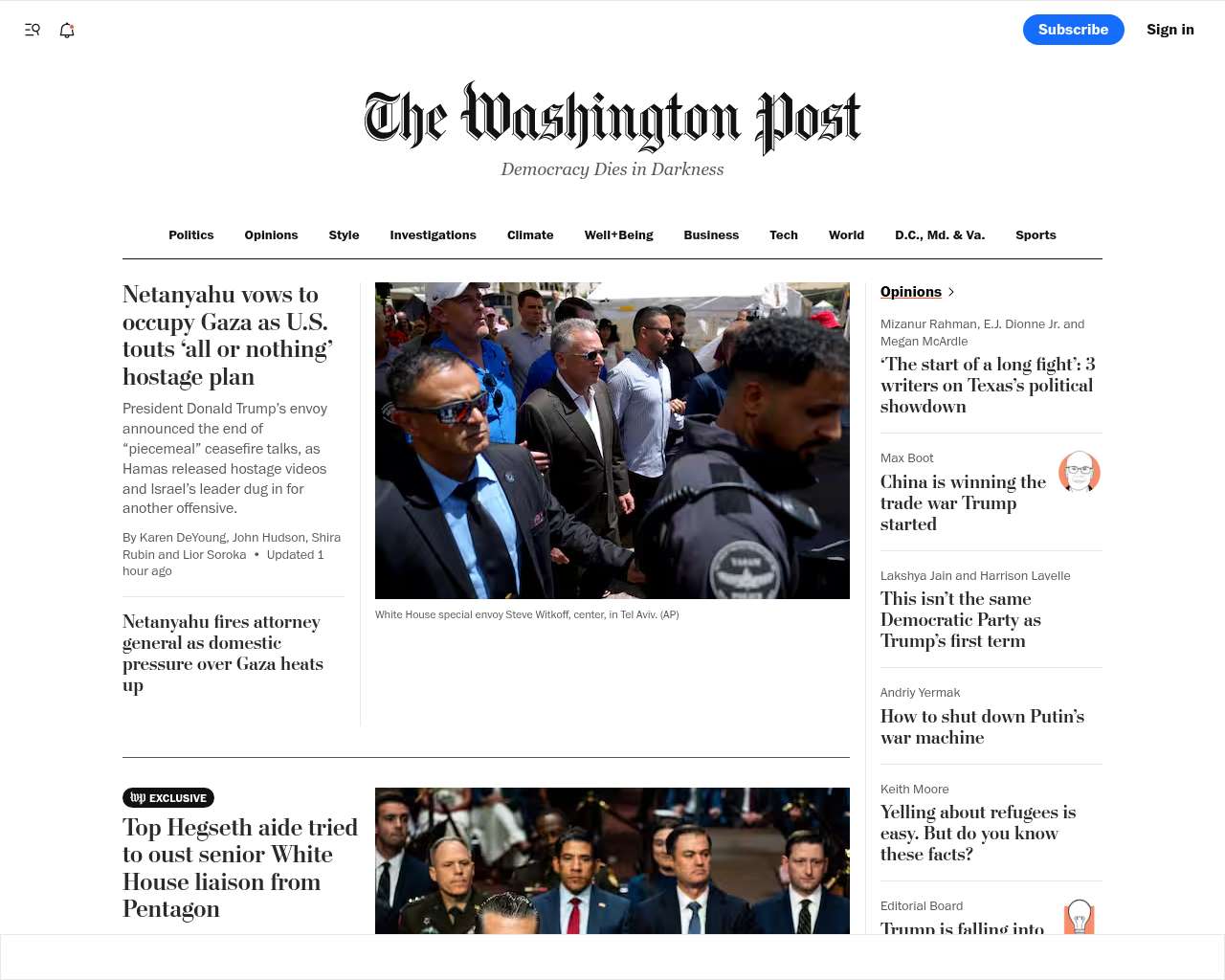Image resolution: width=1225 pixels, height=980 pixels.
Task: Select the Well+Being nav item
Action: (x=619, y=234)
